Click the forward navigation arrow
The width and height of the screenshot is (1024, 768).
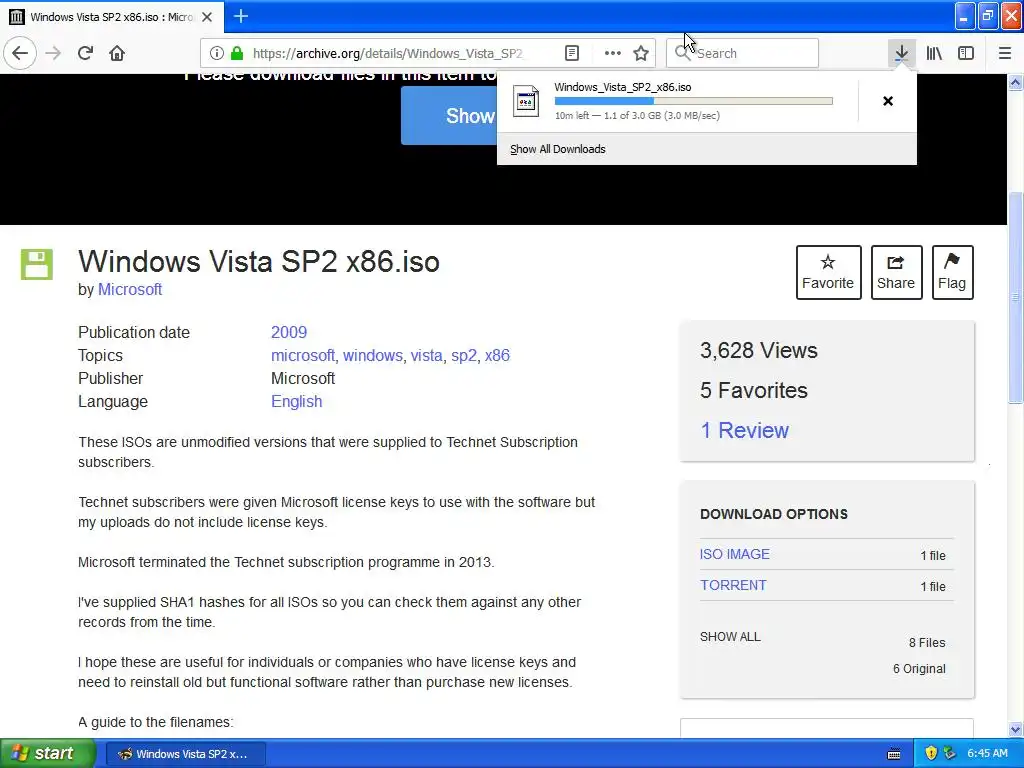point(53,53)
